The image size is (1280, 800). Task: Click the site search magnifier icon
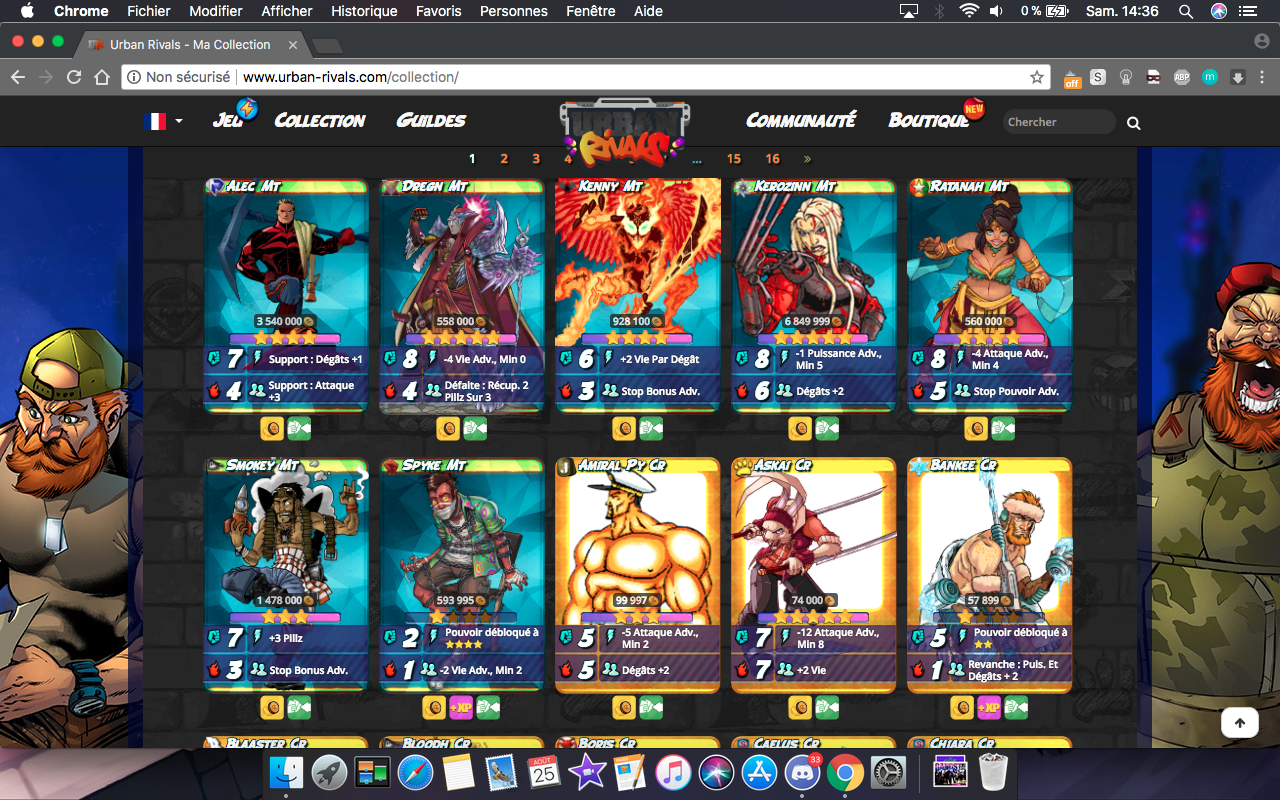(1133, 123)
